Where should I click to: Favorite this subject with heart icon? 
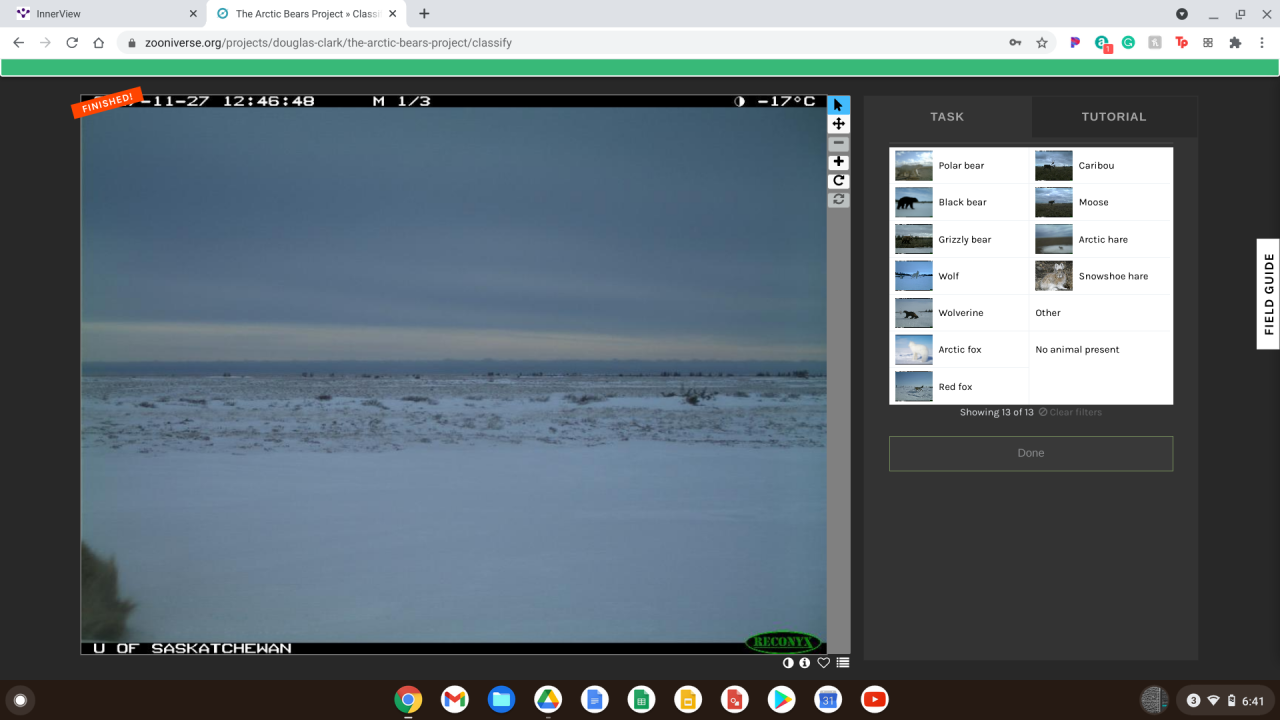click(824, 663)
